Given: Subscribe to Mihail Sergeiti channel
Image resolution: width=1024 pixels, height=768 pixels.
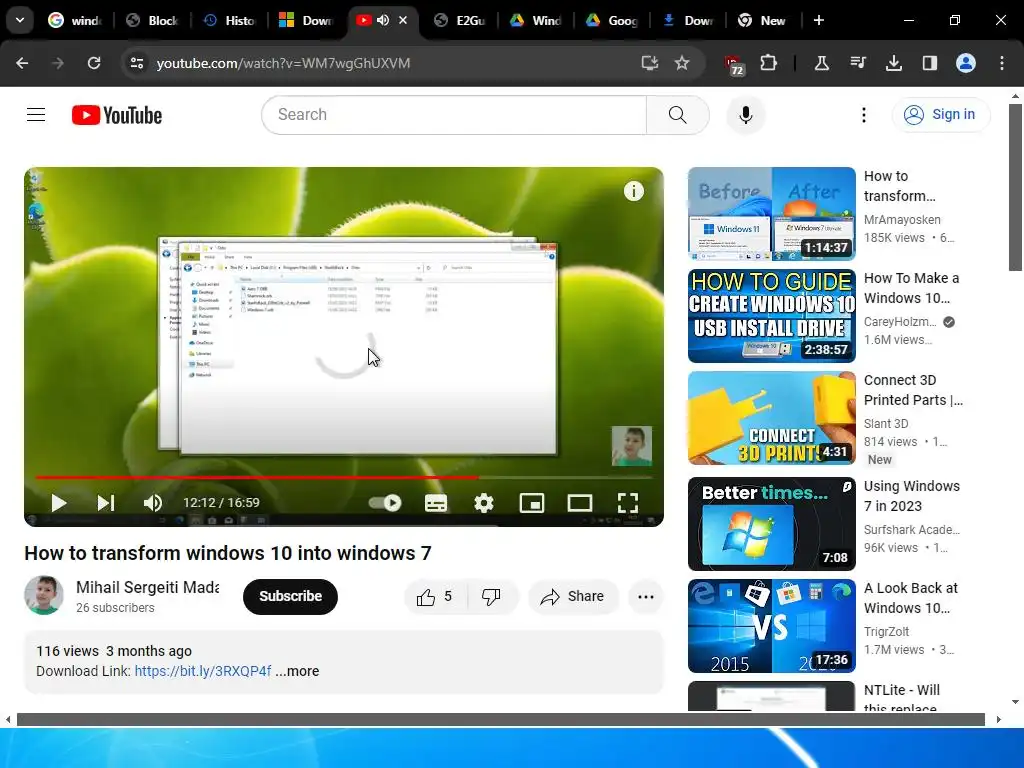Looking at the screenshot, I should click(290, 596).
